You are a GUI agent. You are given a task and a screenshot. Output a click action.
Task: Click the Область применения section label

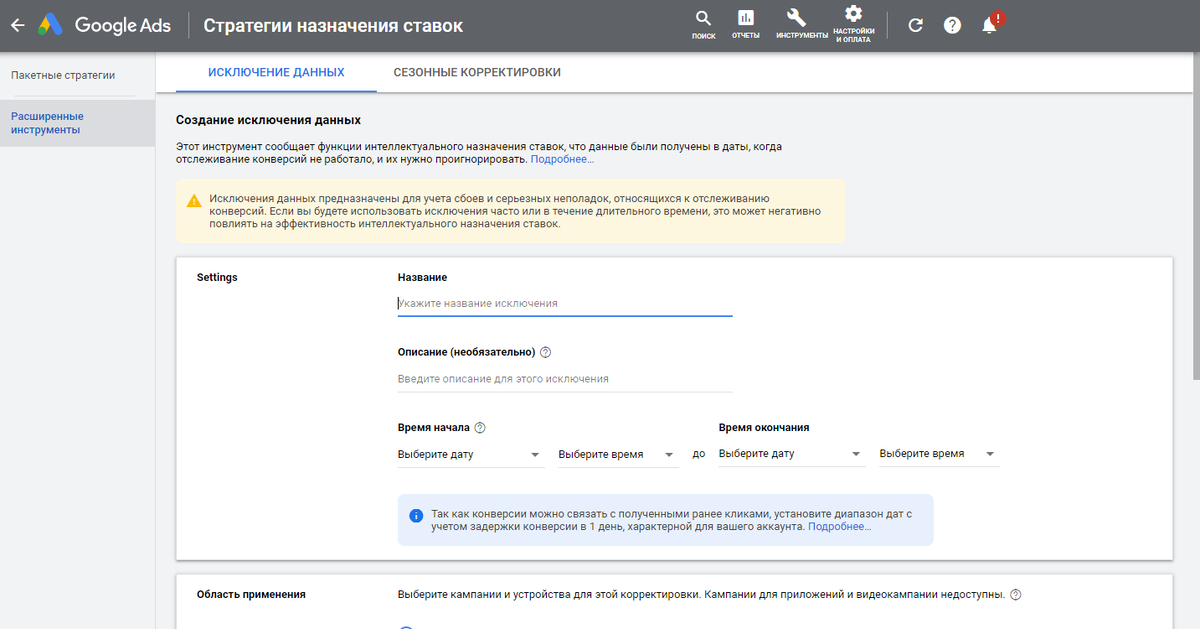(251, 594)
